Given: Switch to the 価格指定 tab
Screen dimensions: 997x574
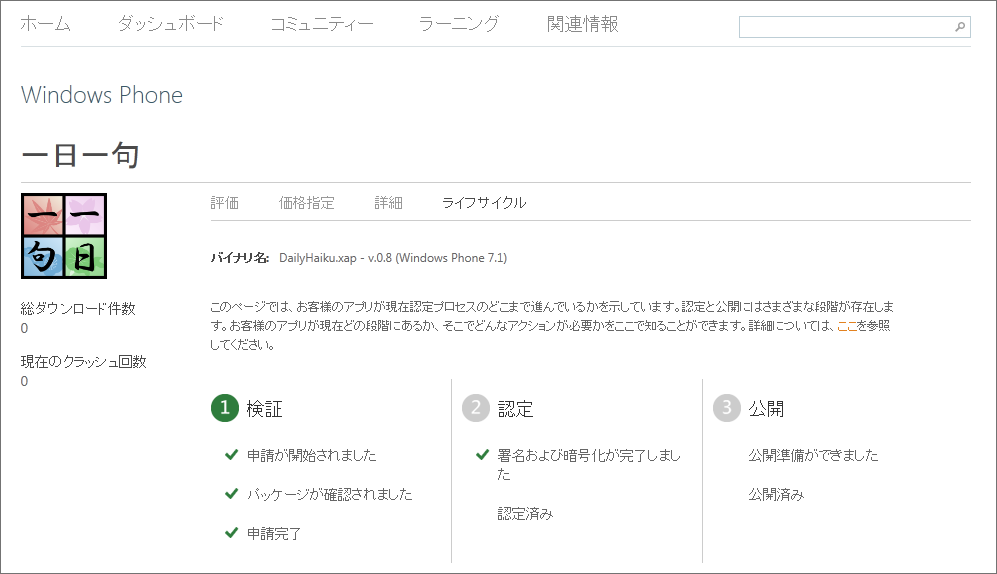Looking at the screenshot, I should tap(306, 203).
